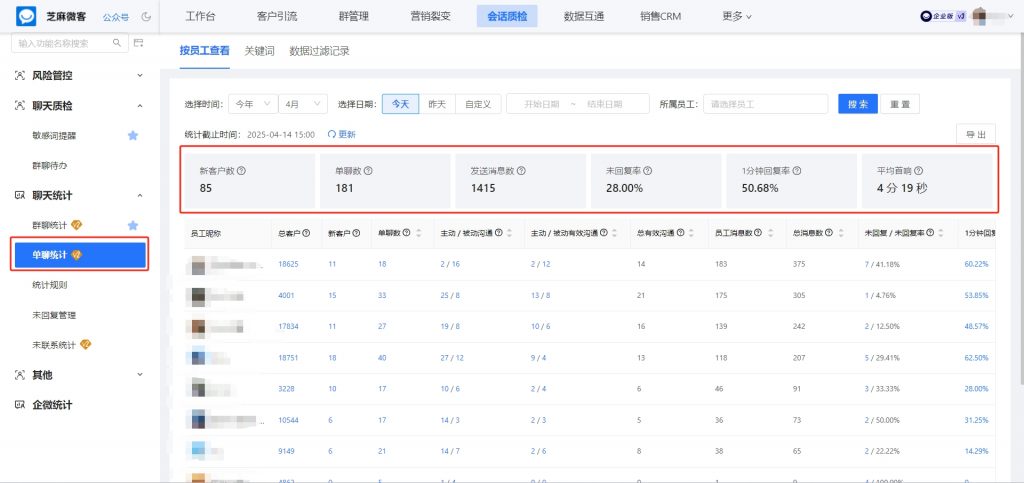Click the 芝麻微客 logo icon
Screen dimensions: 1024x483
pyautogui.click(x=26, y=16)
